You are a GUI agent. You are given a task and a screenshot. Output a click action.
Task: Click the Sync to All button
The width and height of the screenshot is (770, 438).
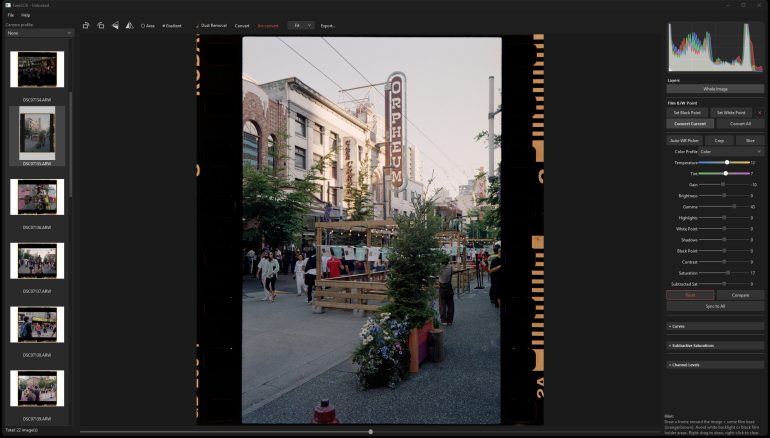coord(715,306)
